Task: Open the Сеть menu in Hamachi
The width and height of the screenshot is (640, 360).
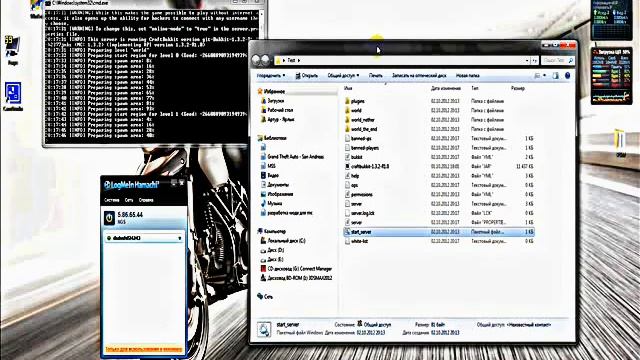Action: [x=129, y=200]
